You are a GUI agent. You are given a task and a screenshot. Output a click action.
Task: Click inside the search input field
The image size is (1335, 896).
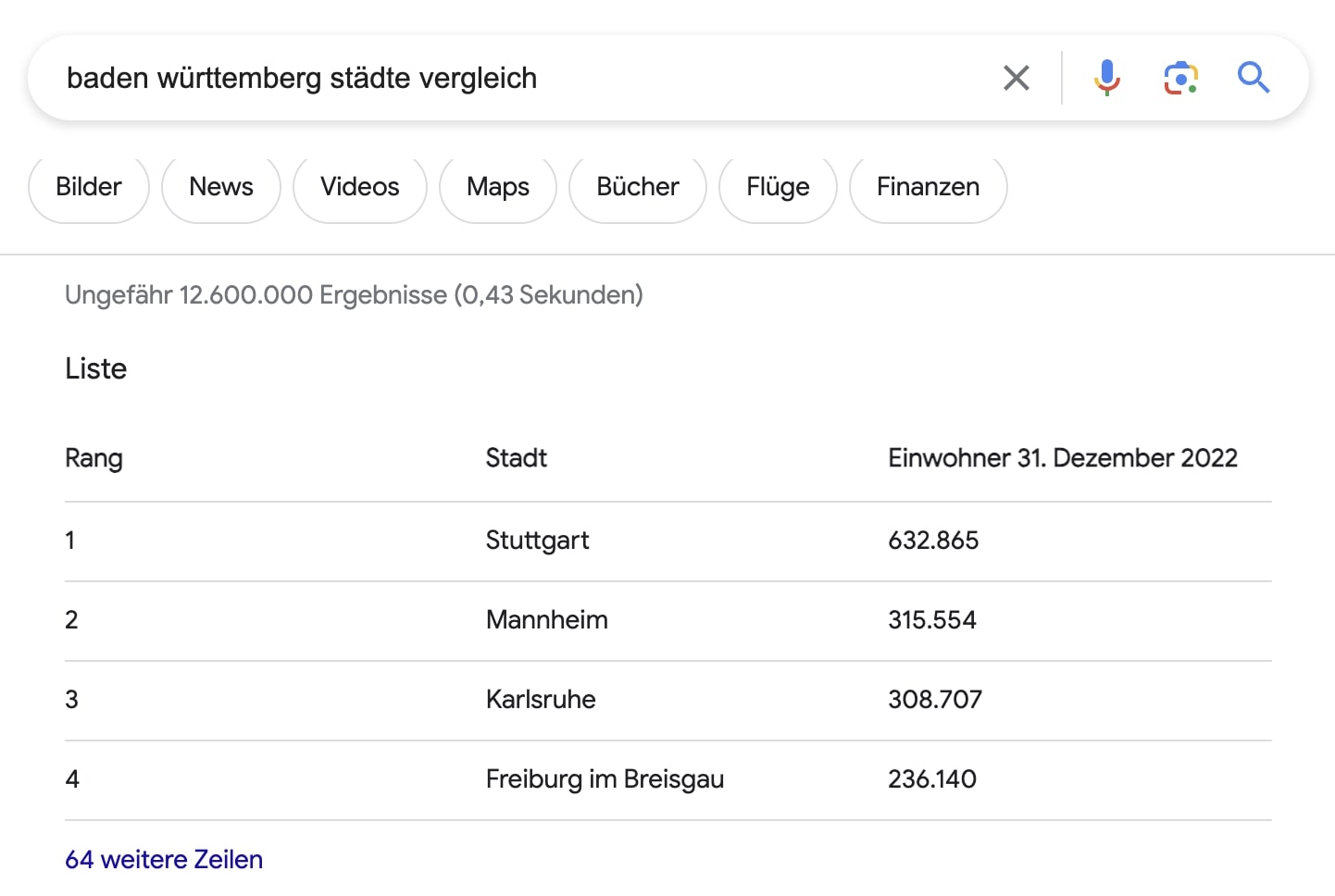pos(463,78)
